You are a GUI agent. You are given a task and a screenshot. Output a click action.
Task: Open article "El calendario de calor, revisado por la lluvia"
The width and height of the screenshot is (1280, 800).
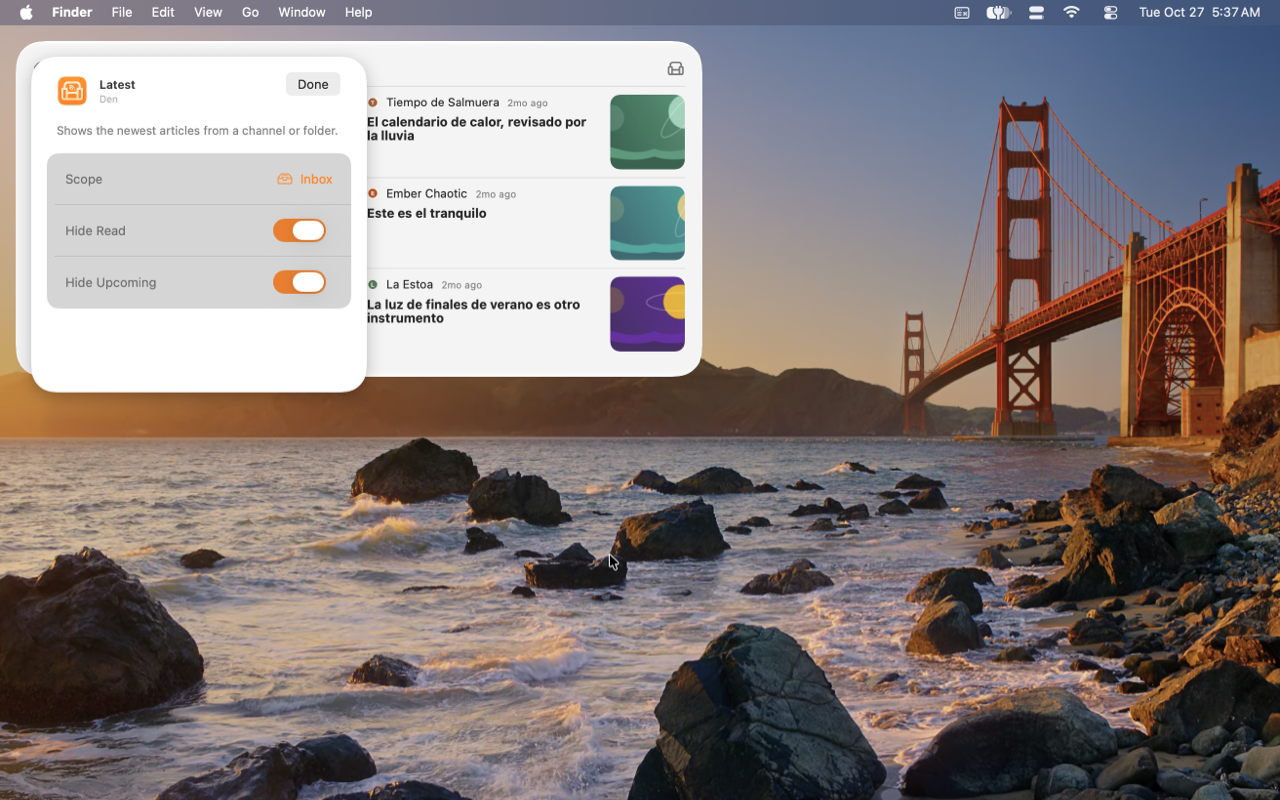pos(478,129)
